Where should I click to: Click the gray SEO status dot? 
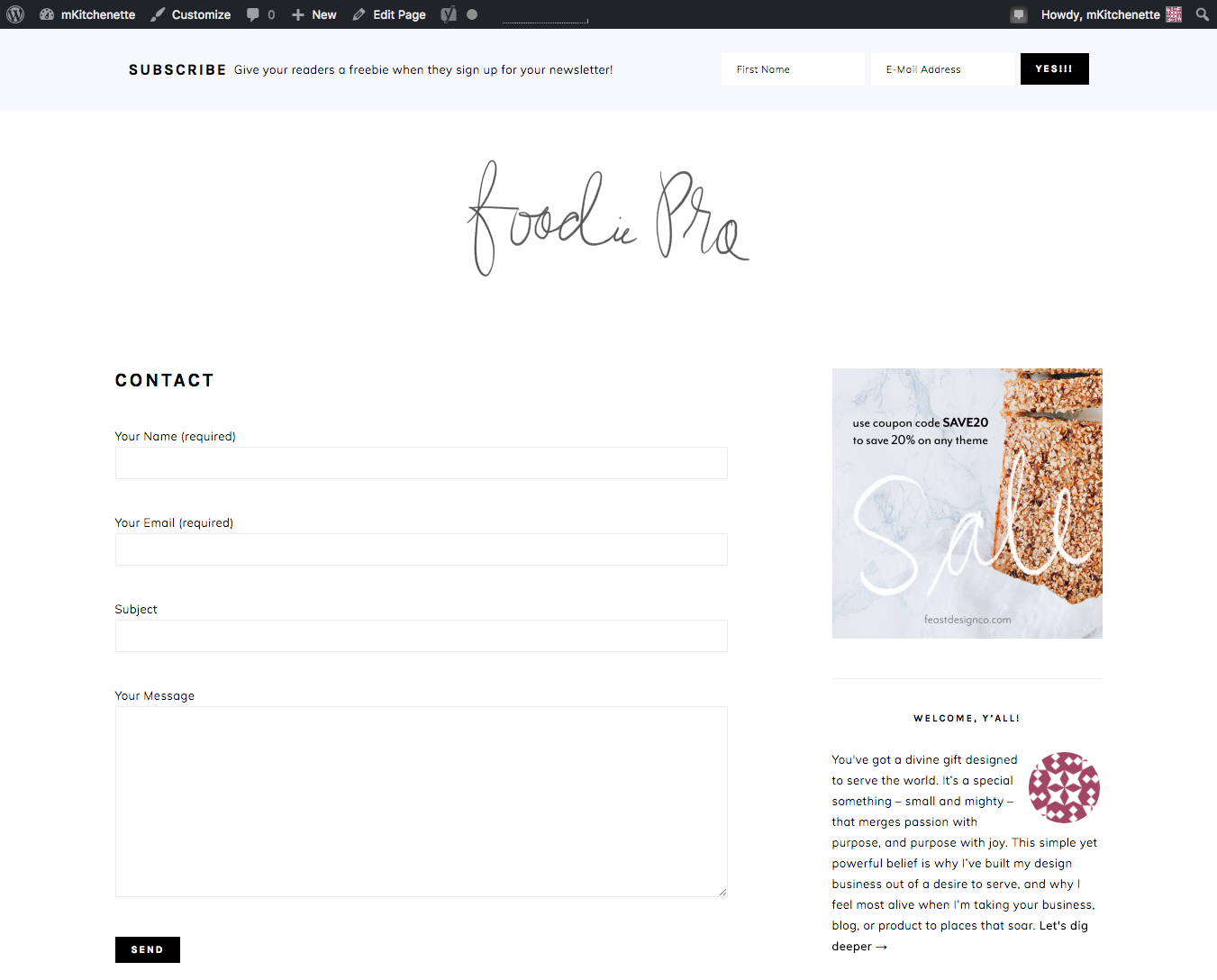pyautogui.click(x=472, y=14)
